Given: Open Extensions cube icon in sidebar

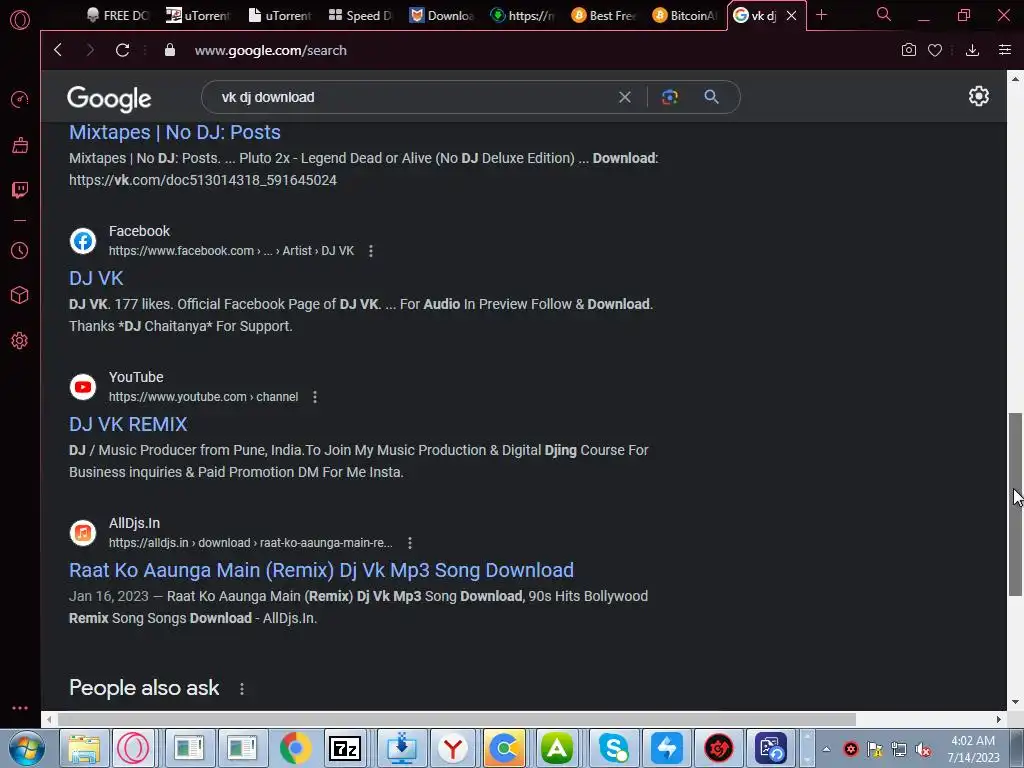Looking at the screenshot, I should coord(20,295).
